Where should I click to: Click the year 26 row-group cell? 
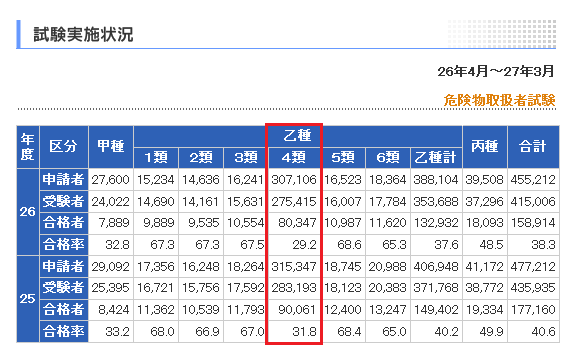(28, 212)
